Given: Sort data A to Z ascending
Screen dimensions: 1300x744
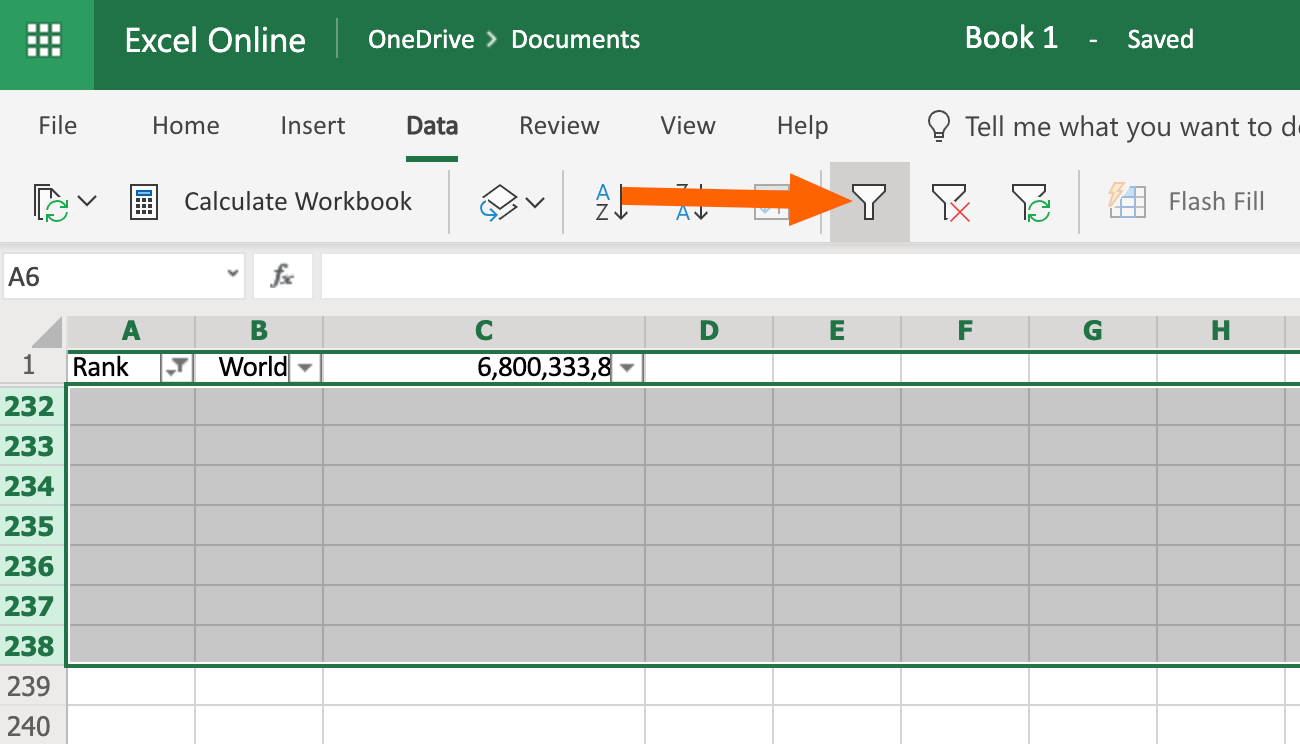Looking at the screenshot, I should click(611, 201).
